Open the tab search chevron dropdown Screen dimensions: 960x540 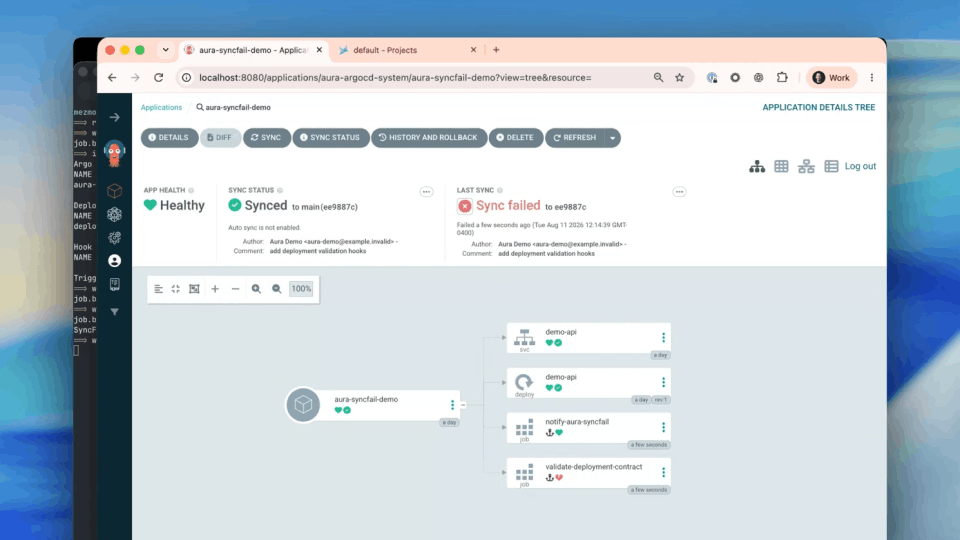click(x=165, y=50)
